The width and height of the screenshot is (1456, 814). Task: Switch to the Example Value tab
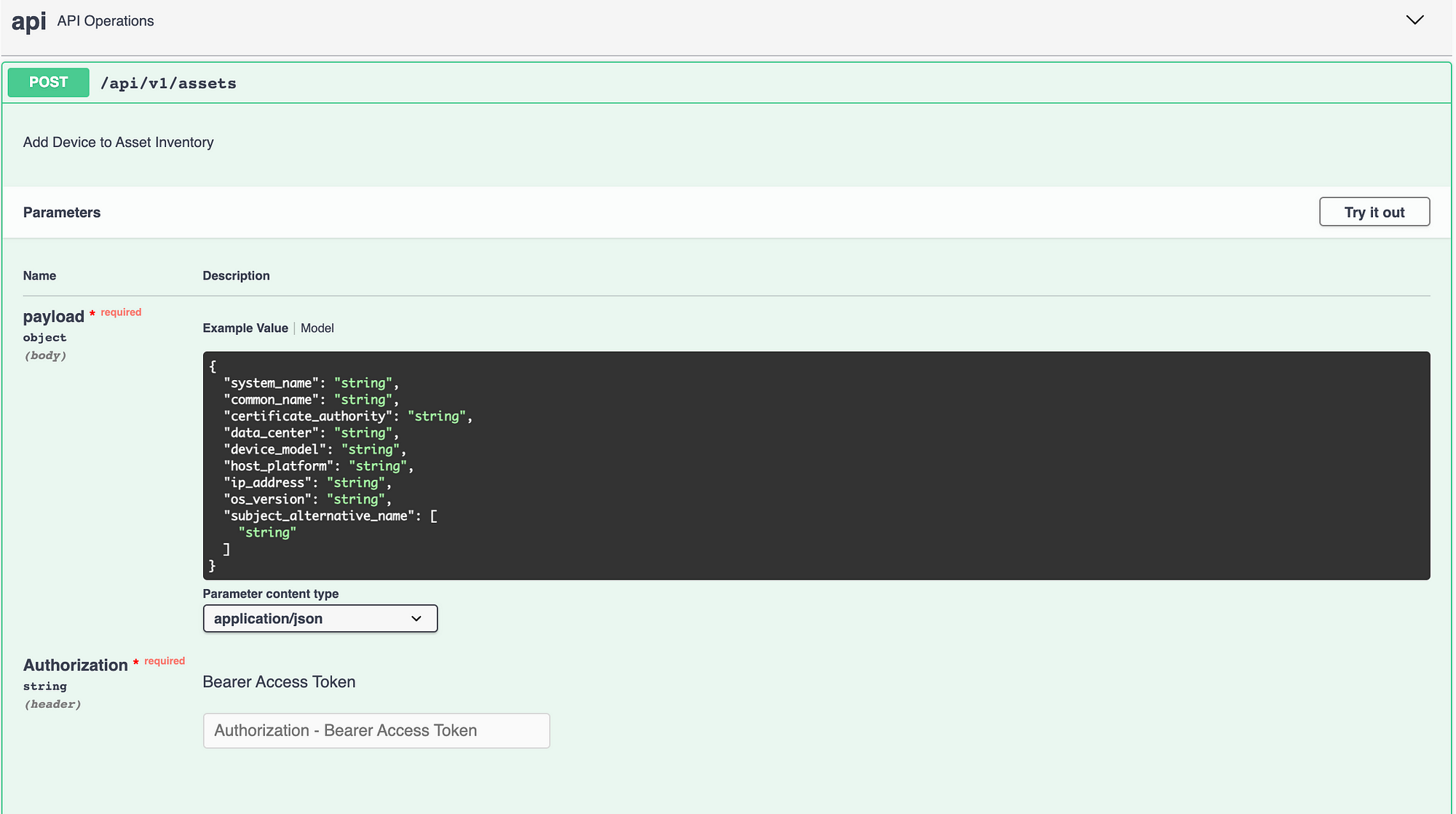click(x=245, y=328)
